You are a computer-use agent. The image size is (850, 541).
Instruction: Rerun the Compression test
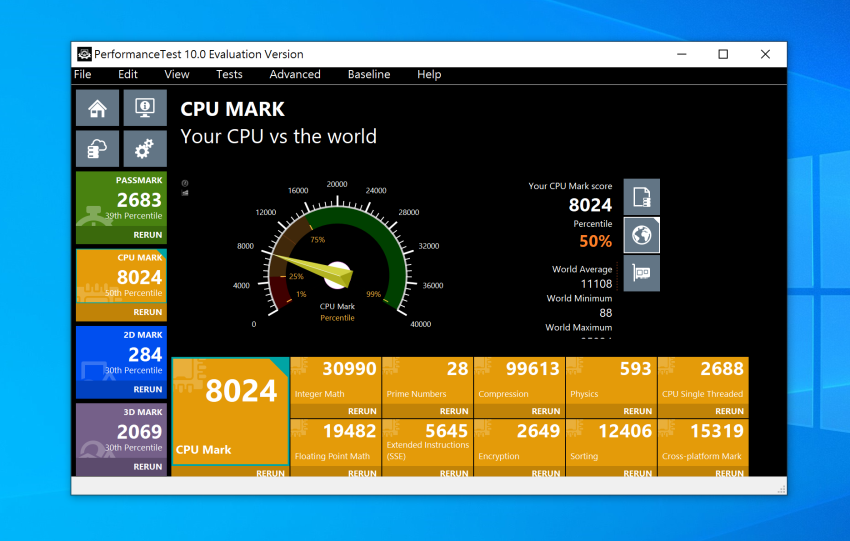click(x=546, y=411)
